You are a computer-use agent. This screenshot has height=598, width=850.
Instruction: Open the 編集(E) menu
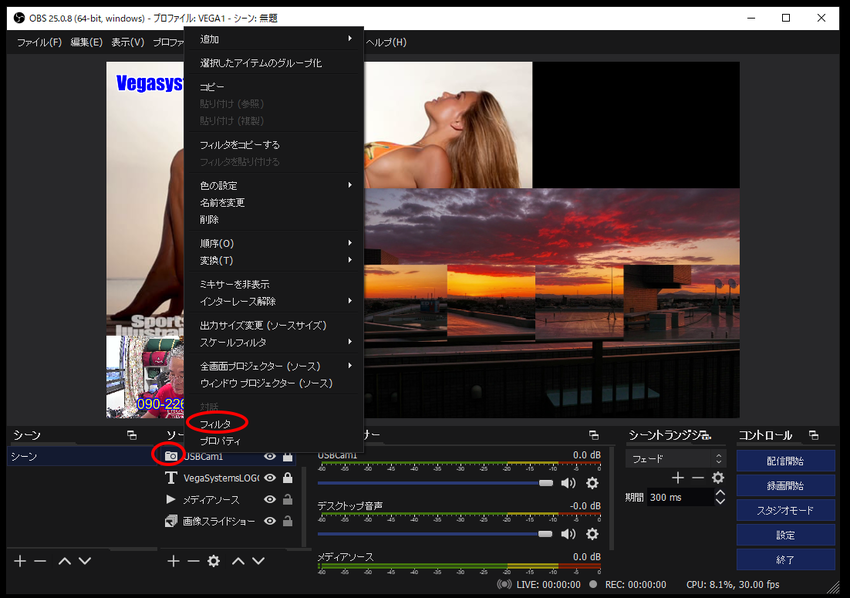click(86, 42)
